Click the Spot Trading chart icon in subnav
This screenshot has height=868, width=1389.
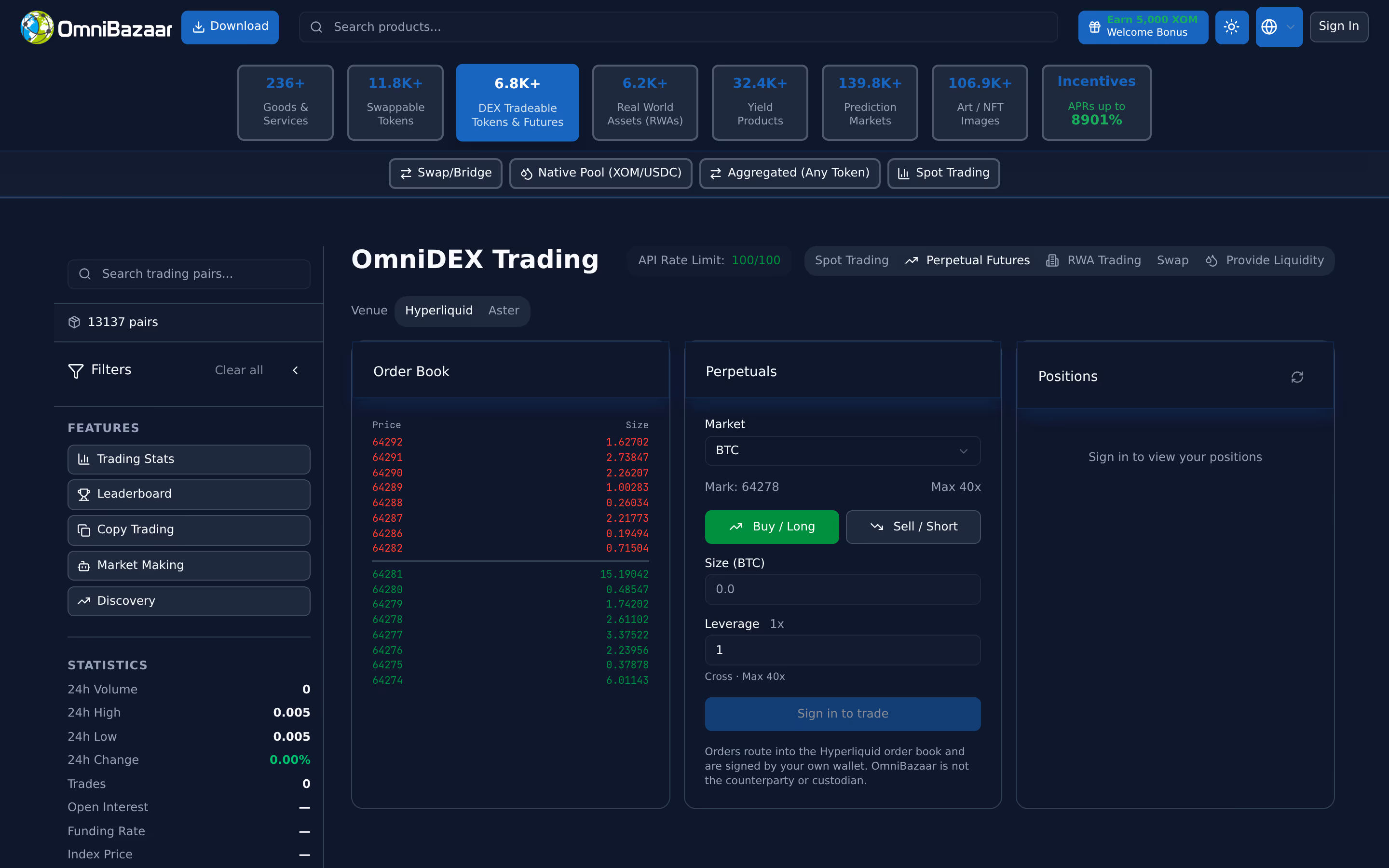[x=903, y=174]
